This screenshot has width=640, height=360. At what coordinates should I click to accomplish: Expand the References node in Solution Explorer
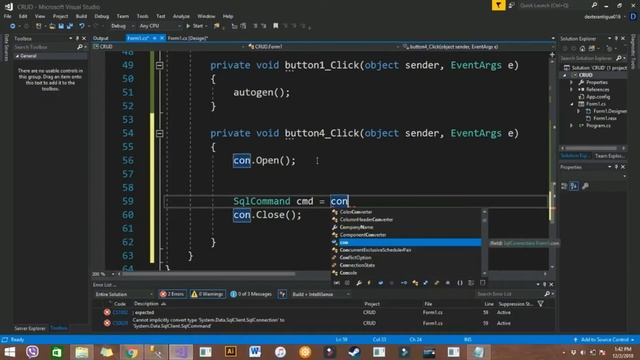pos(571,89)
